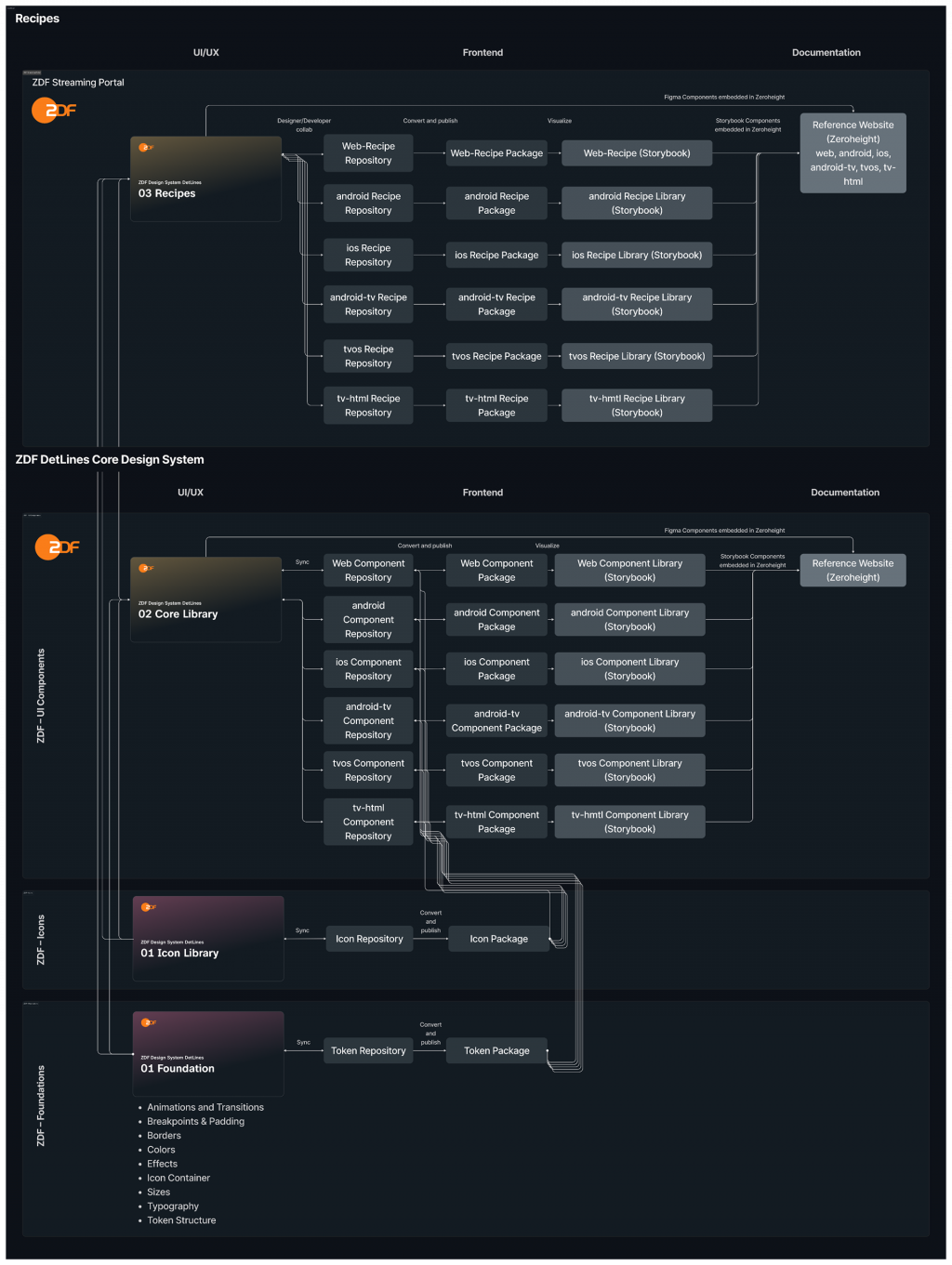Click the Breakpoints & Padding bullet
The width and height of the screenshot is (952, 1265).
coord(195,1122)
